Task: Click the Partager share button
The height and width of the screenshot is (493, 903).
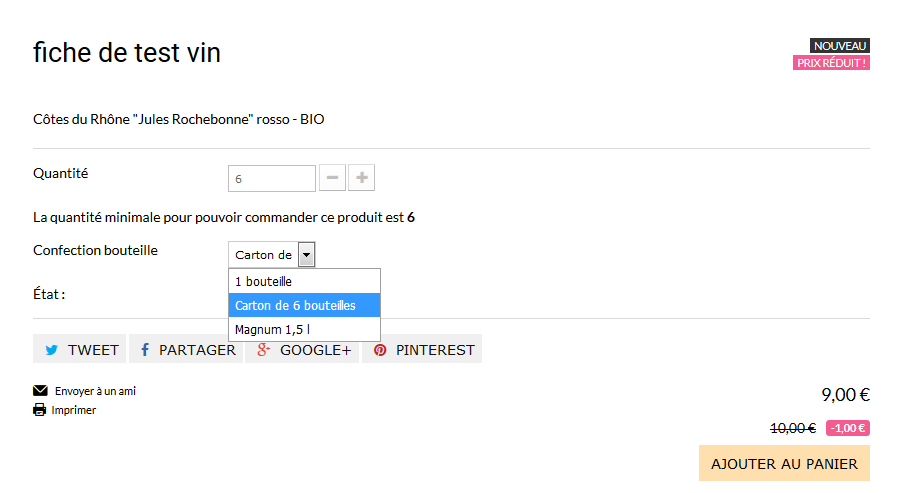Action: pos(186,349)
